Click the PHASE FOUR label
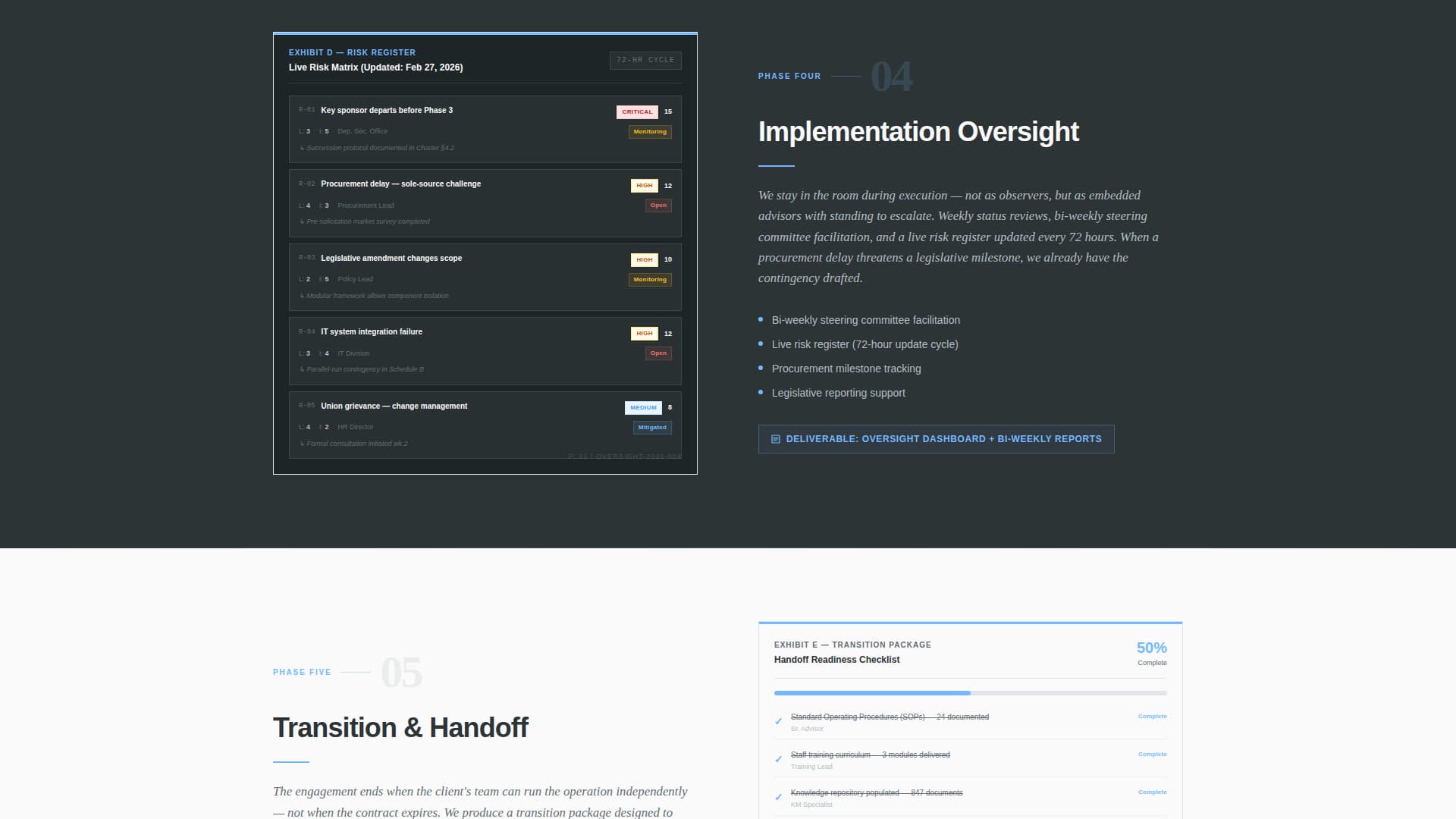The image size is (1456, 819). tap(789, 77)
